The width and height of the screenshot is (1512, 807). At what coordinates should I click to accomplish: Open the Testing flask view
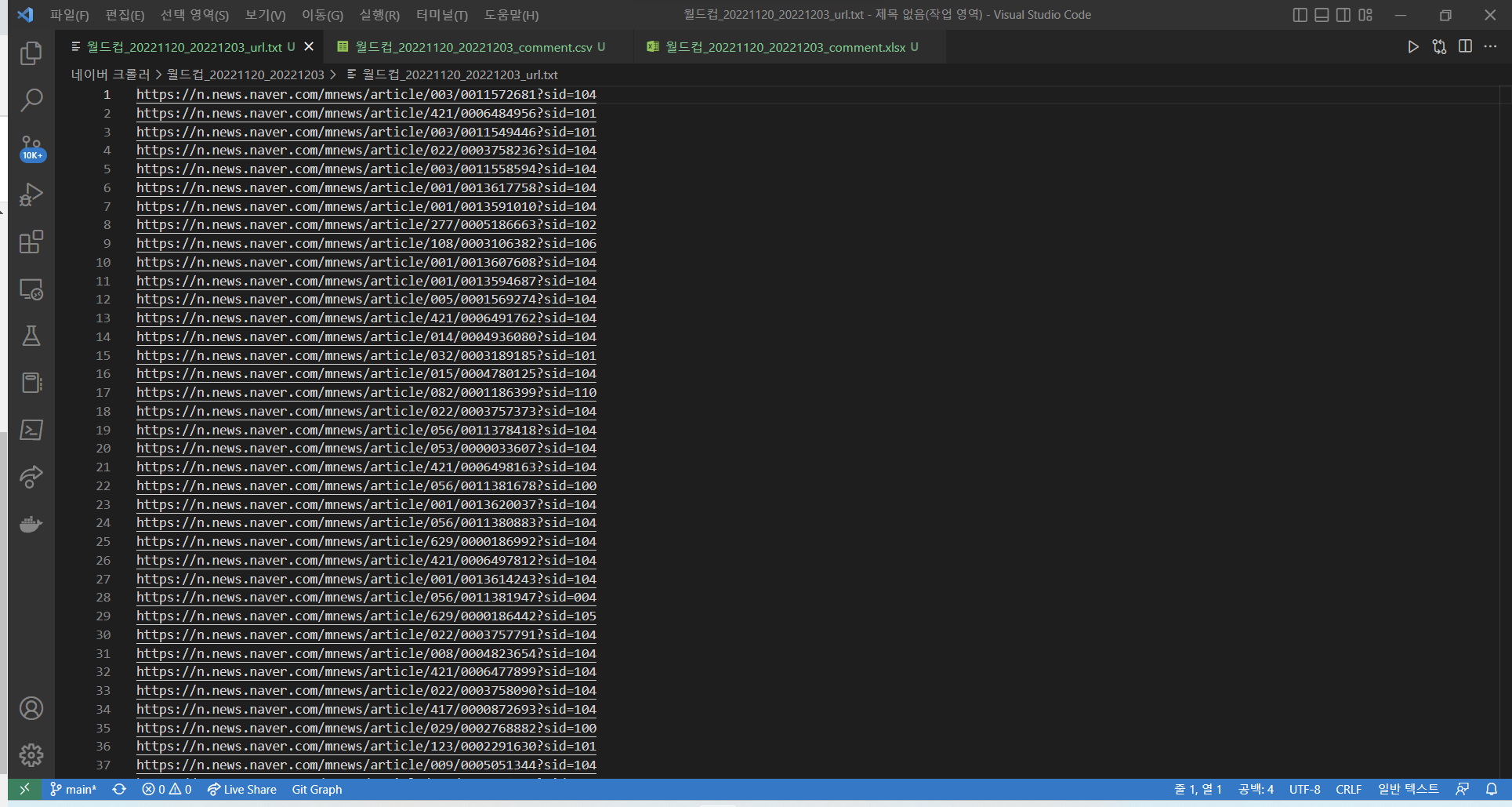click(x=31, y=336)
